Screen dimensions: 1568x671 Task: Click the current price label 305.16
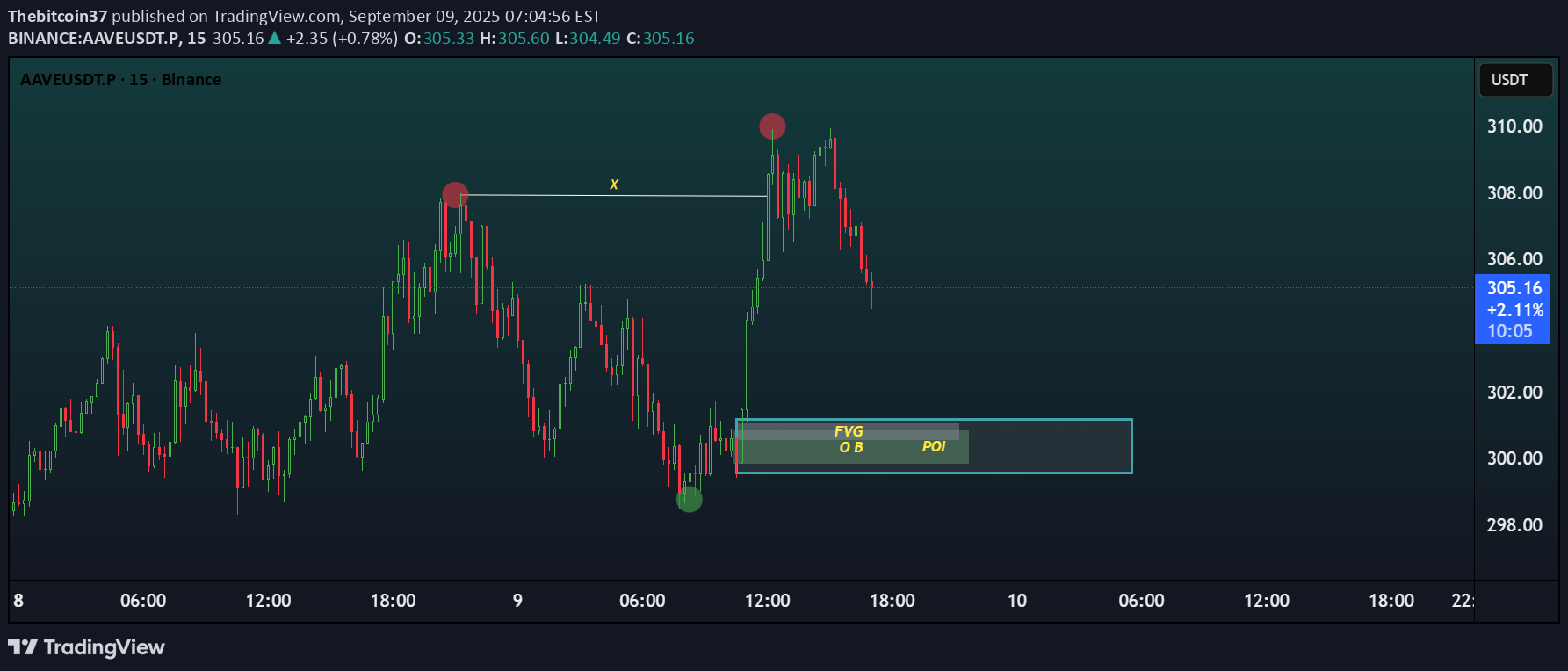(1514, 288)
